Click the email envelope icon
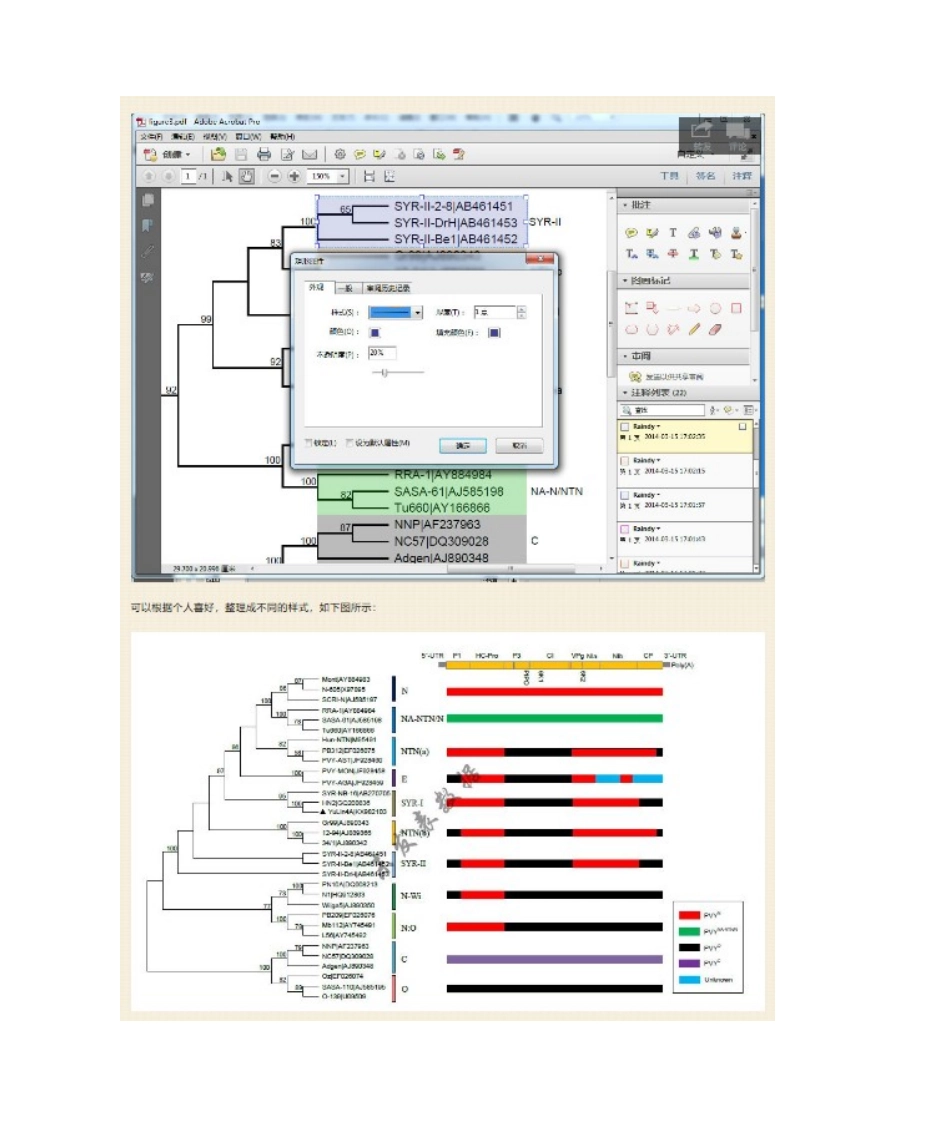Screen dimensions: 950x1129 pos(310,154)
